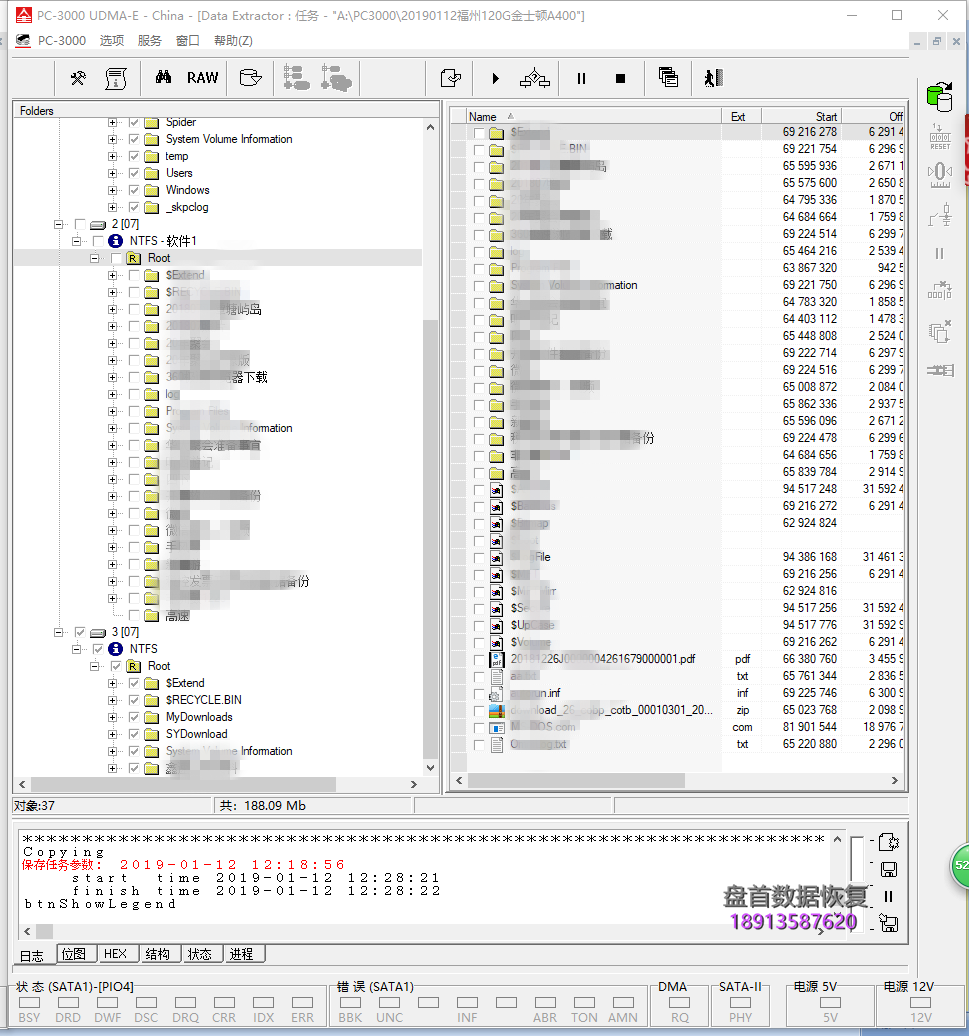Viewport: 969px width, 1036px height.
Task: Check the box for partition 2 [07]
Action: coord(80,224)
